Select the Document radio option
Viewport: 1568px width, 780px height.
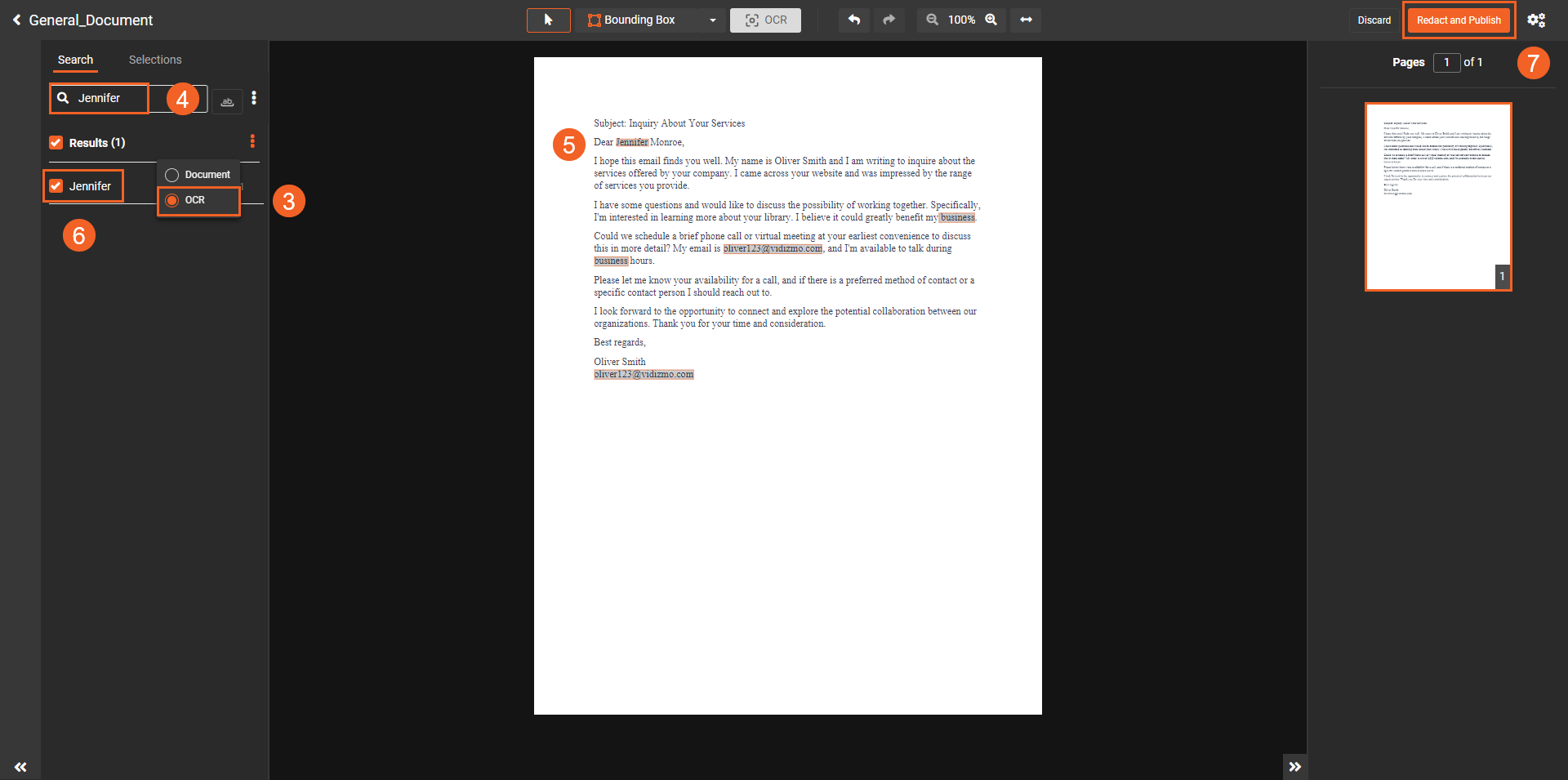172,175
